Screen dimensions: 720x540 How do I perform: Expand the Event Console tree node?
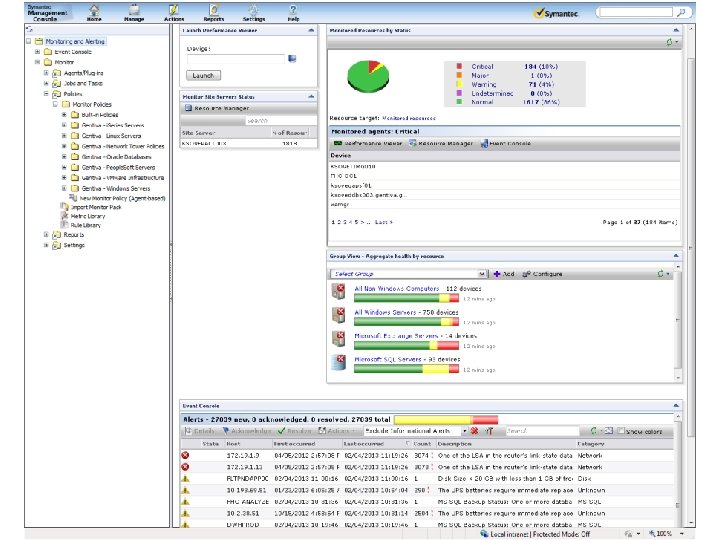[x=38, y=52]
